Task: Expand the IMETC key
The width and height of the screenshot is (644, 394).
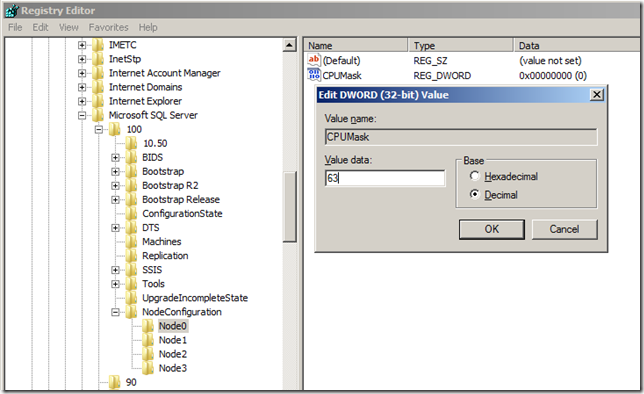Action: [x=82, y=45]
